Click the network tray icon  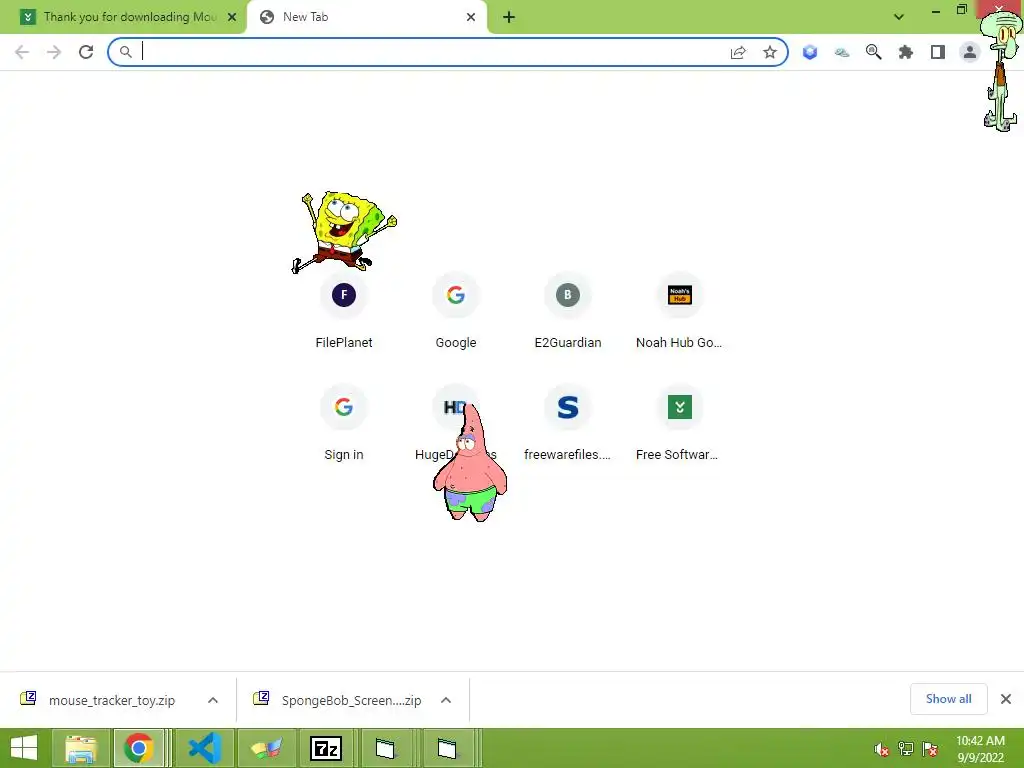[x=906, y=749]
